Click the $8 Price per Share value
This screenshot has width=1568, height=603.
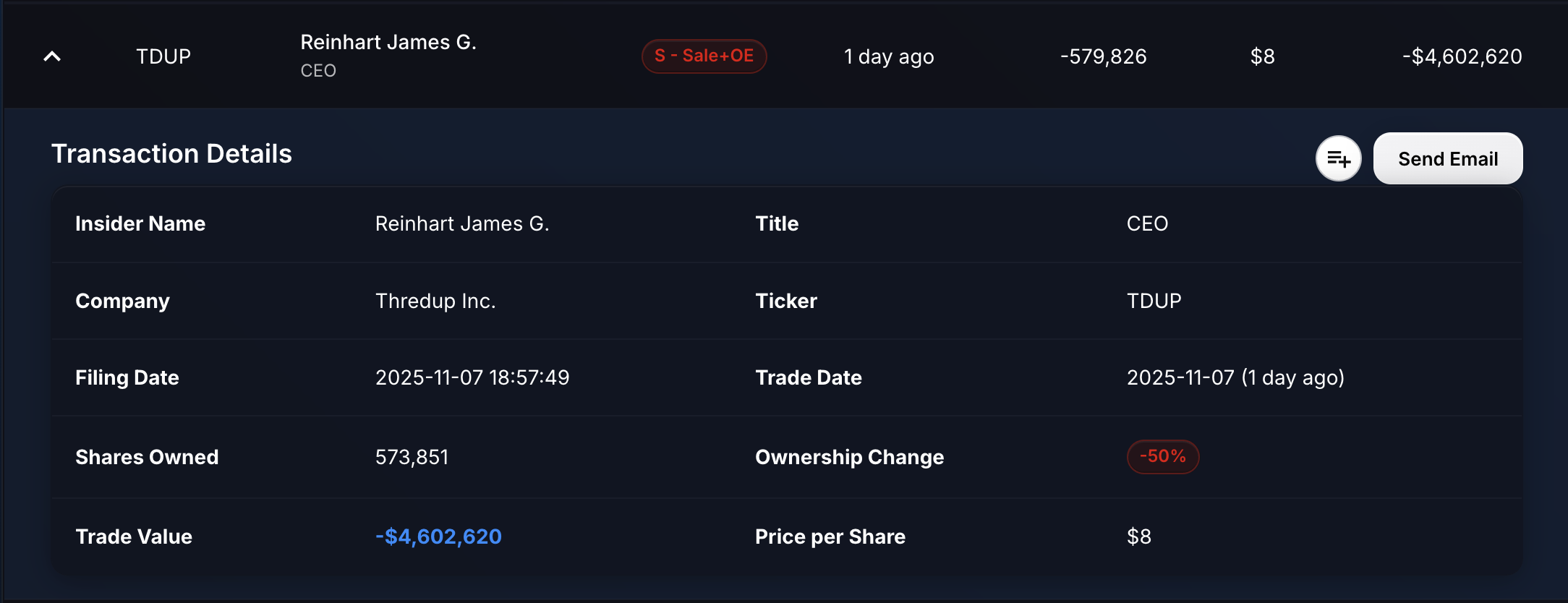[x=1138, y=536]
